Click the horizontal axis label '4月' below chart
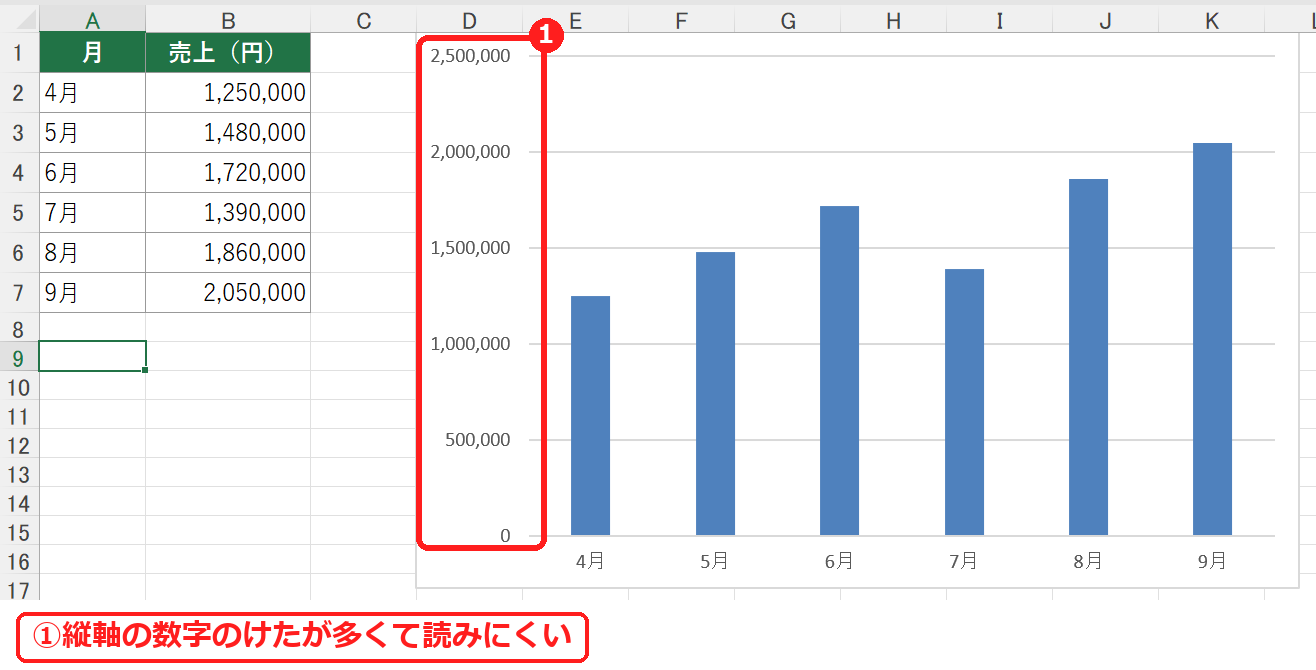 590,561
